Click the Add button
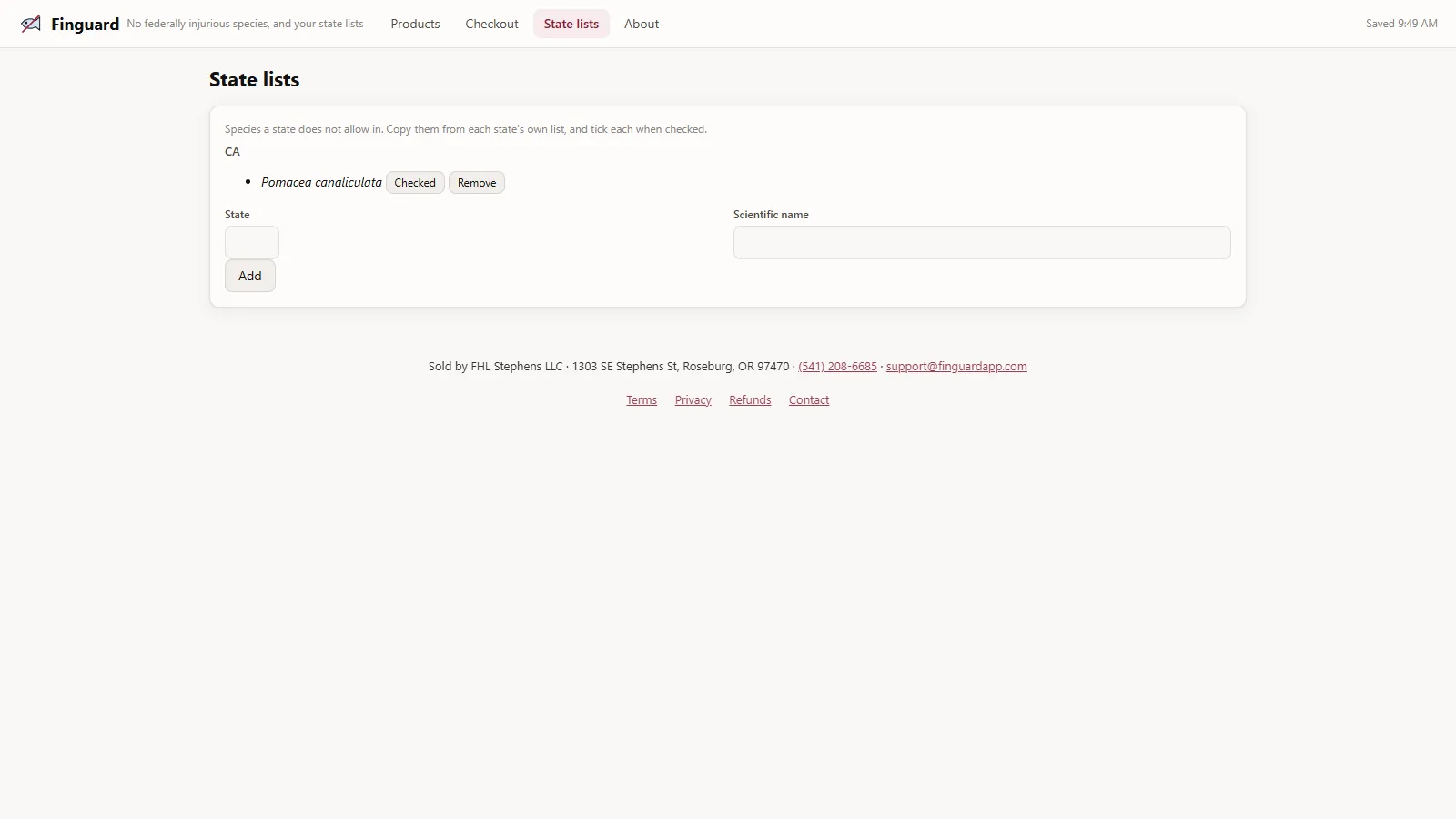The height and width of the screenshot is (819, 1456). click(250, 276)
